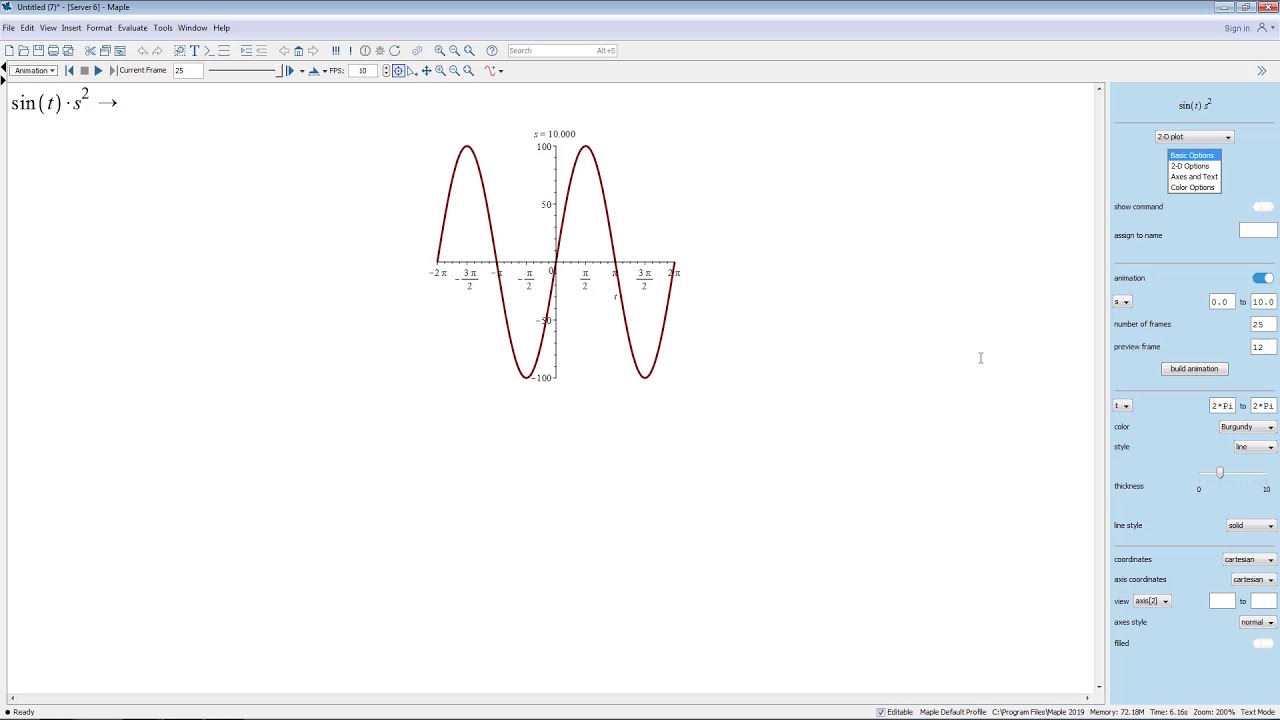Open the axis coordinates dropdown
Viewport: 1280px width, 720px height.
tap(1253, 580)
